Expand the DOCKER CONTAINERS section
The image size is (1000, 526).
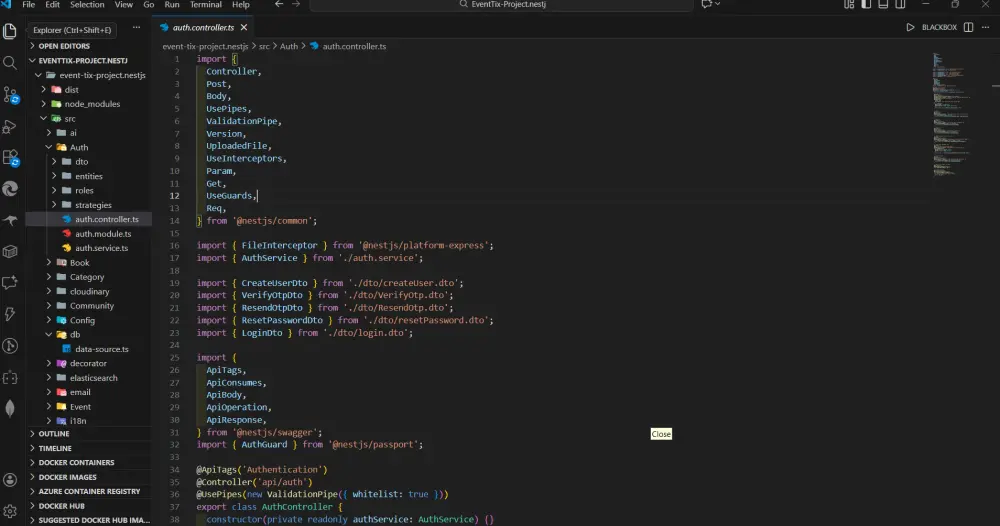coord(76,463)
